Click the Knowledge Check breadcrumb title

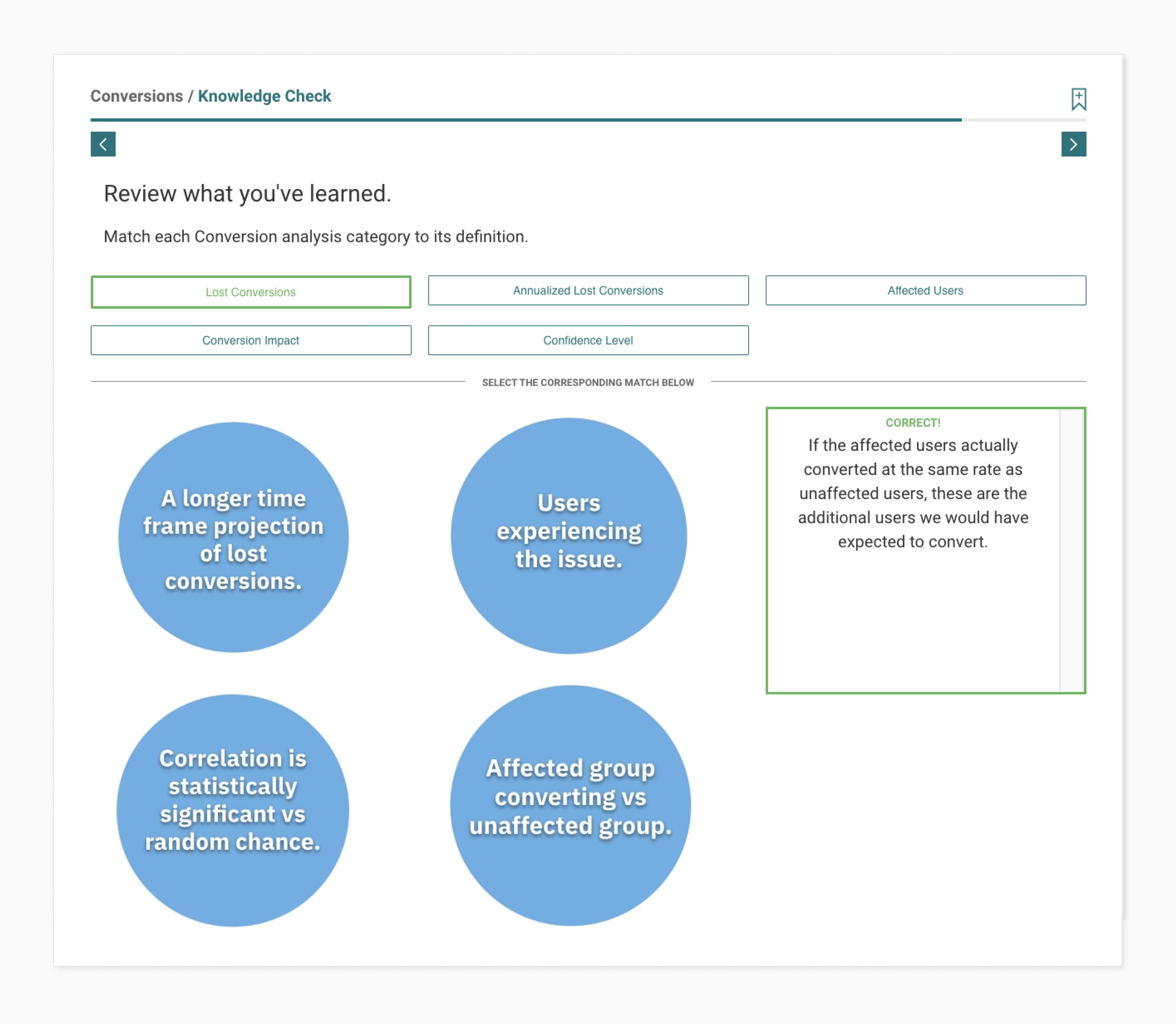click(264, 96)
